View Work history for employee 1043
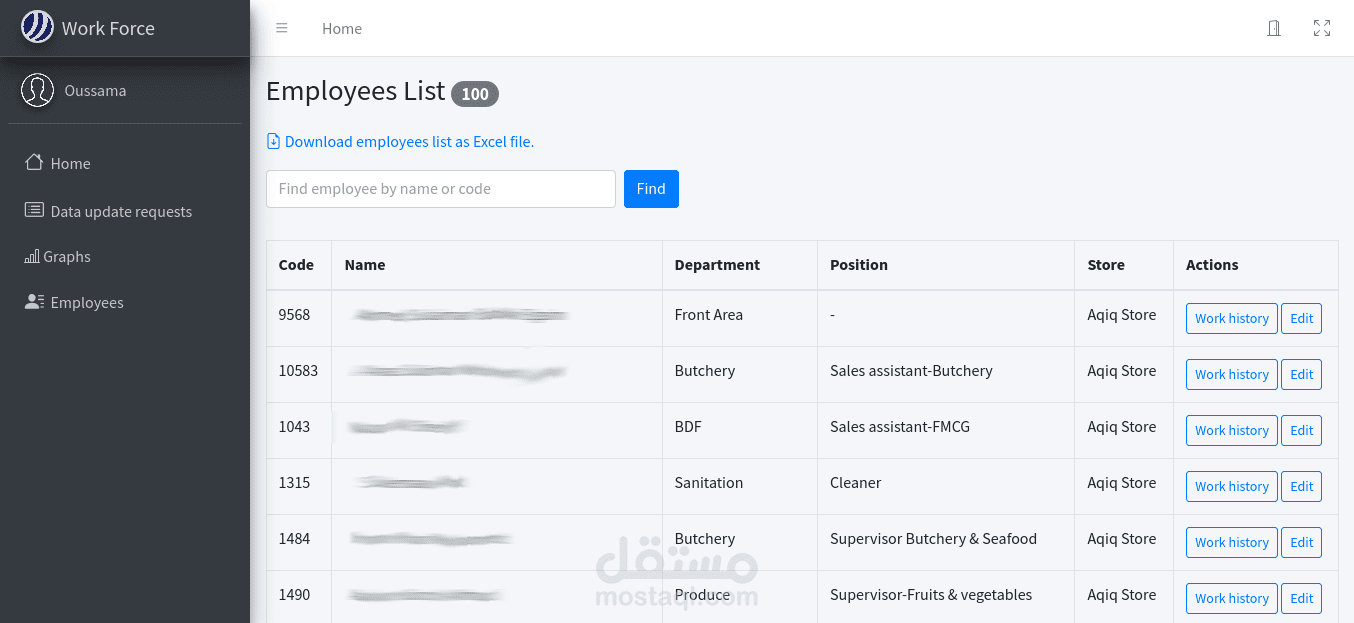Screen dimensions: 1354x623 [1231, 430]
